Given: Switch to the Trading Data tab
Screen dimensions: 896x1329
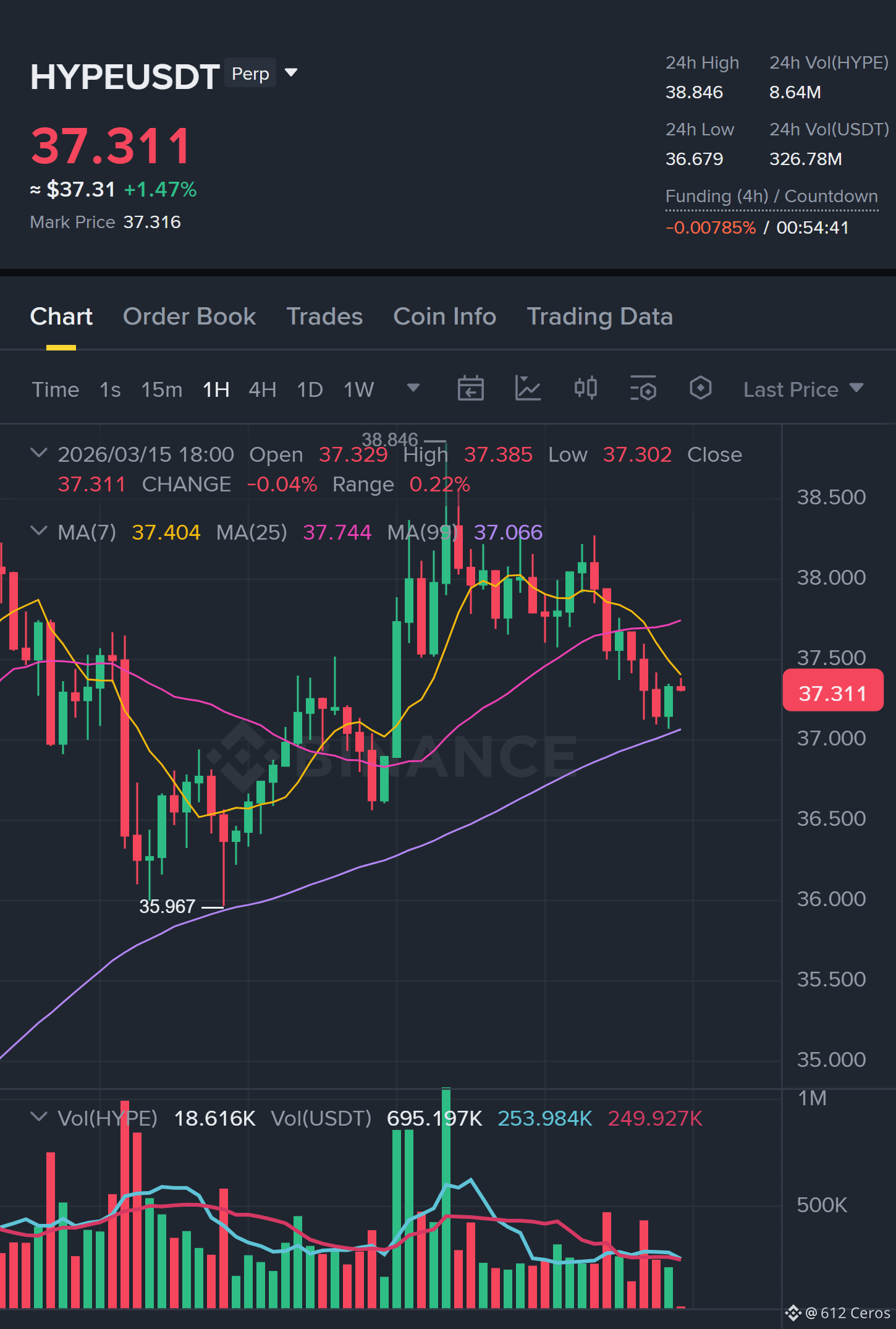Looking at the screenshot, I should coord(599,316).
